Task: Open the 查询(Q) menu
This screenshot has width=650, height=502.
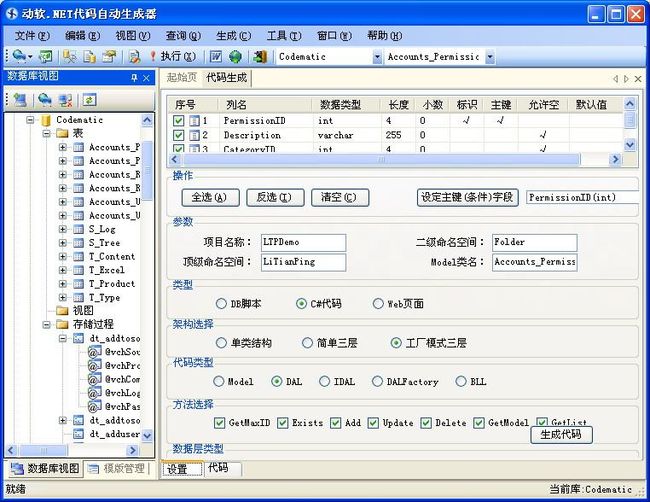Action: (183, 36)
